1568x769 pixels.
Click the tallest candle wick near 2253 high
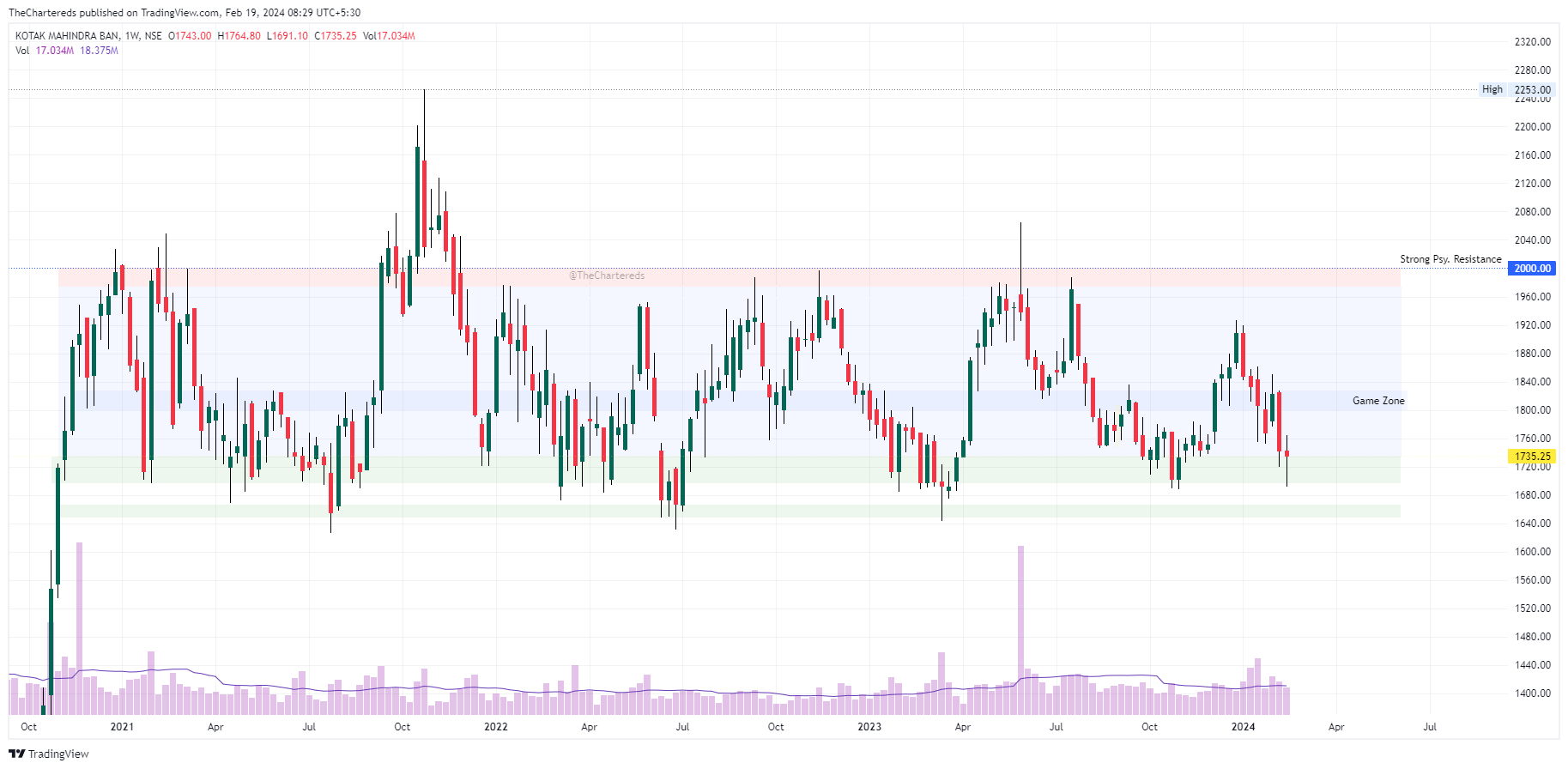click(424, 124)
